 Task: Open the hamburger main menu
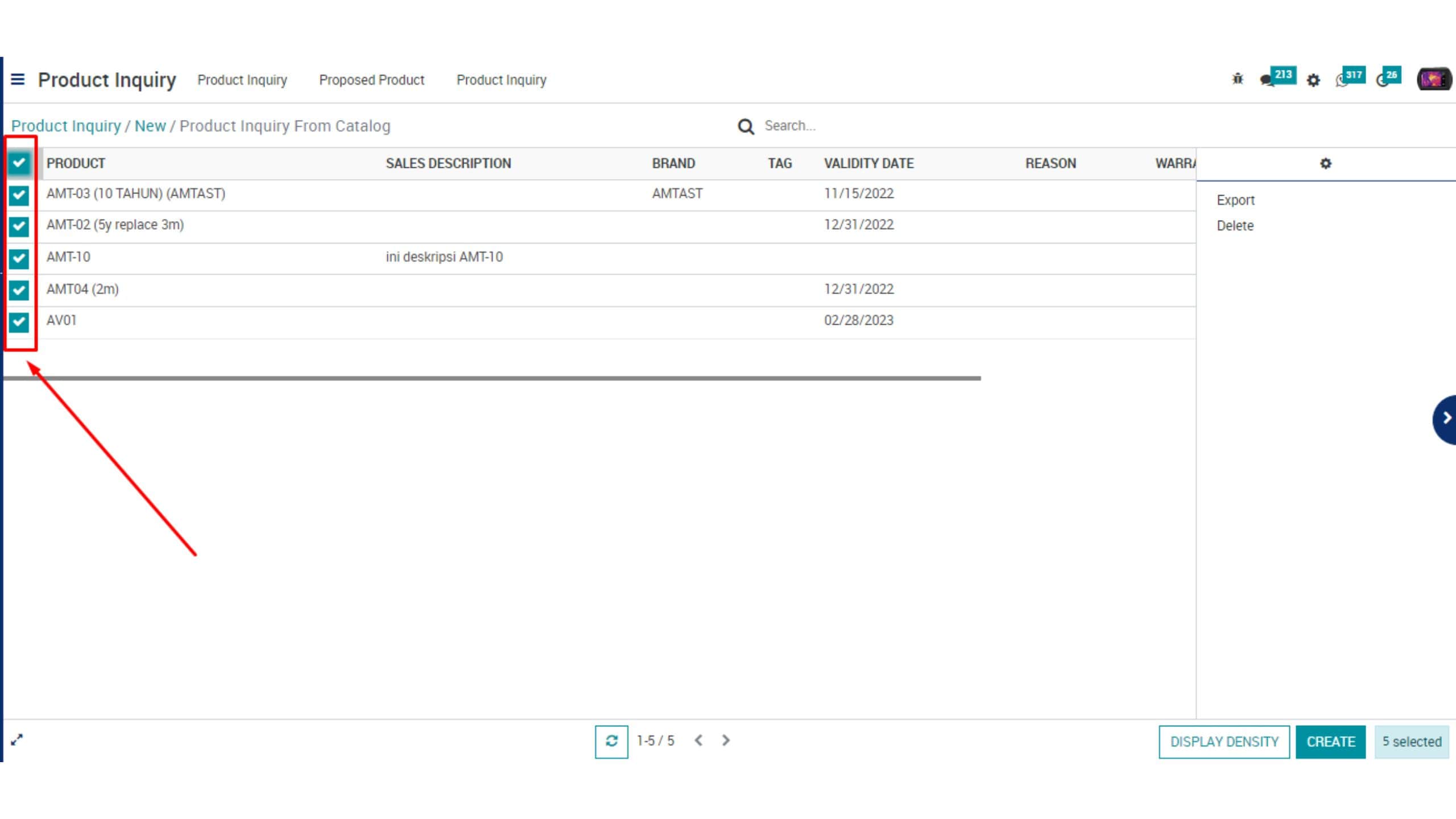(18, 79)
